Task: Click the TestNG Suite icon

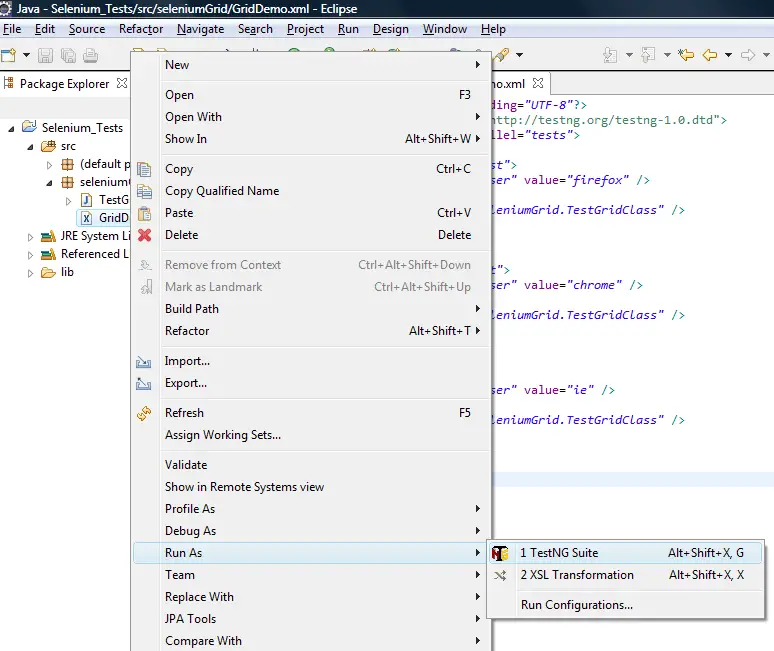Action: 501,553
